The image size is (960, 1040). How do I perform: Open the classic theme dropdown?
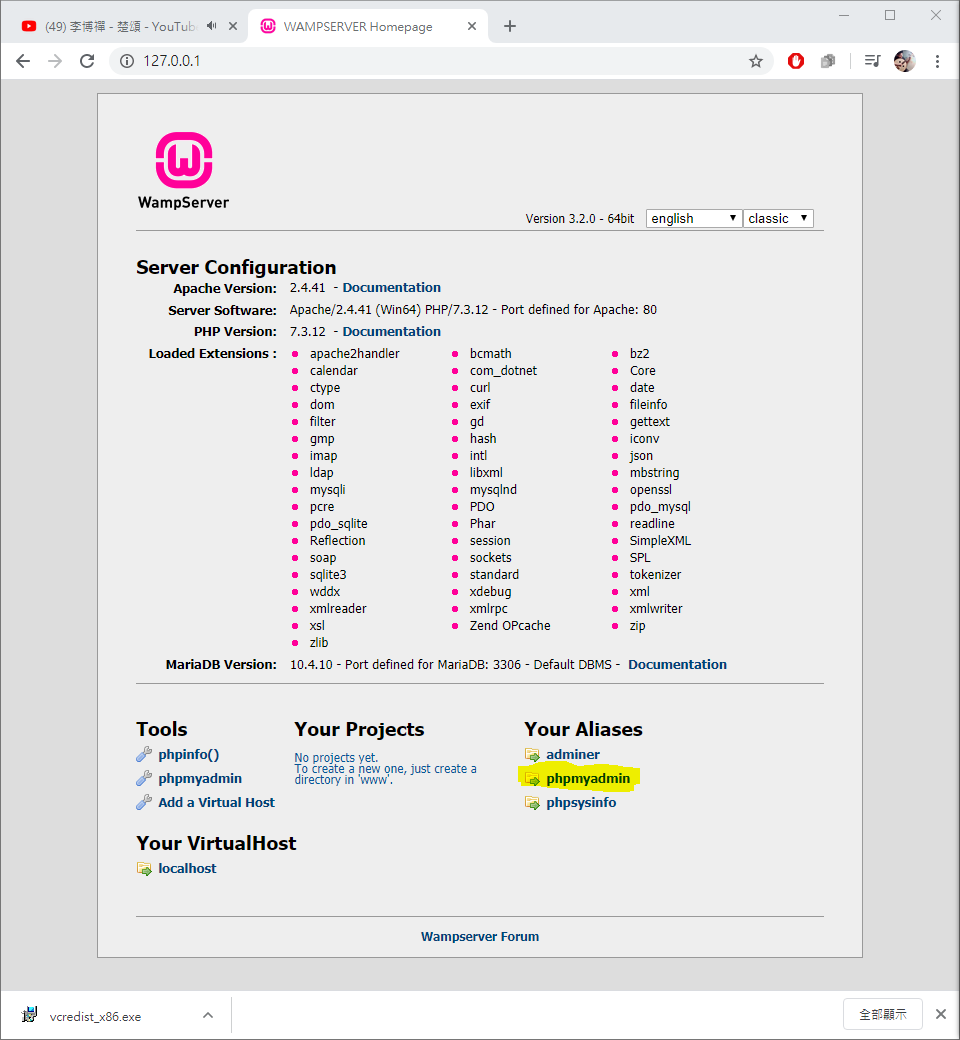pos(778,218)
